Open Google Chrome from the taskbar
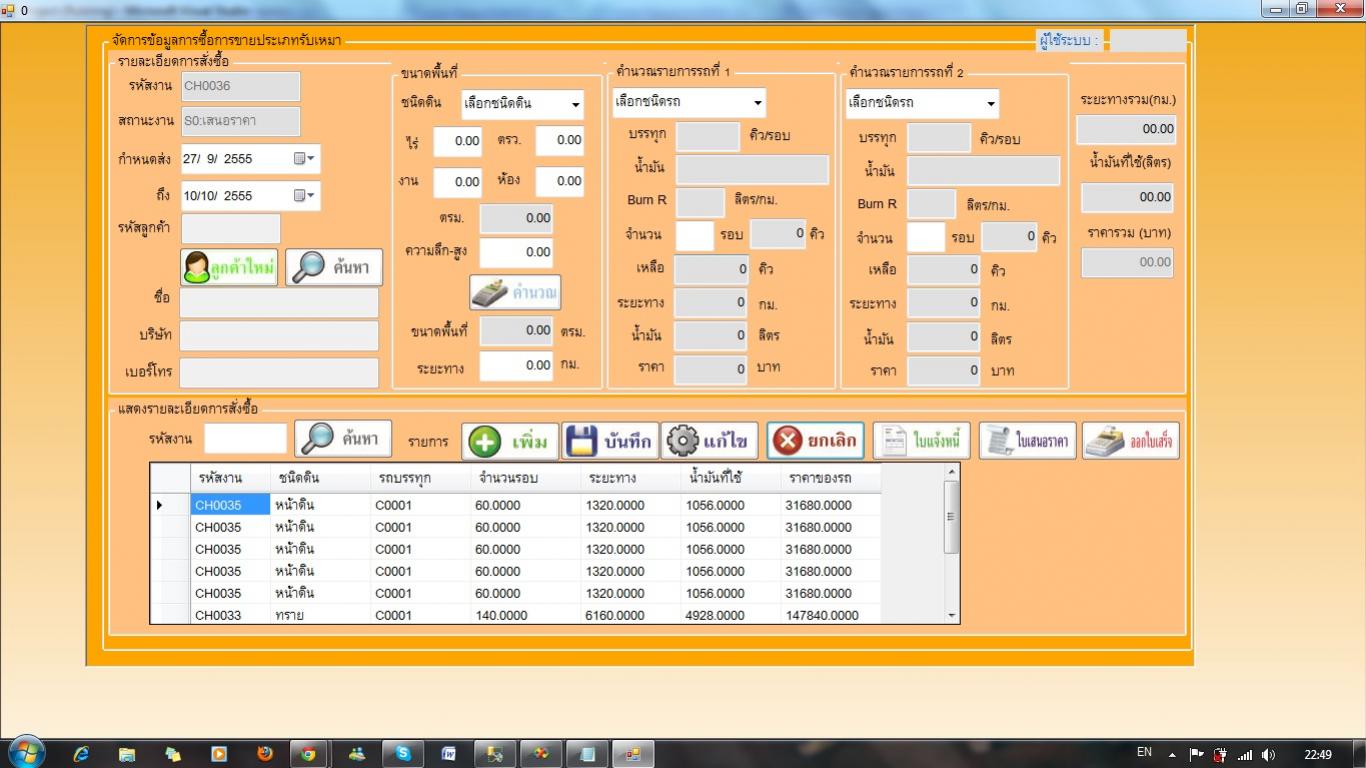Image resolution: width=1366 pixels, height=768 pixels. (309, 754)
